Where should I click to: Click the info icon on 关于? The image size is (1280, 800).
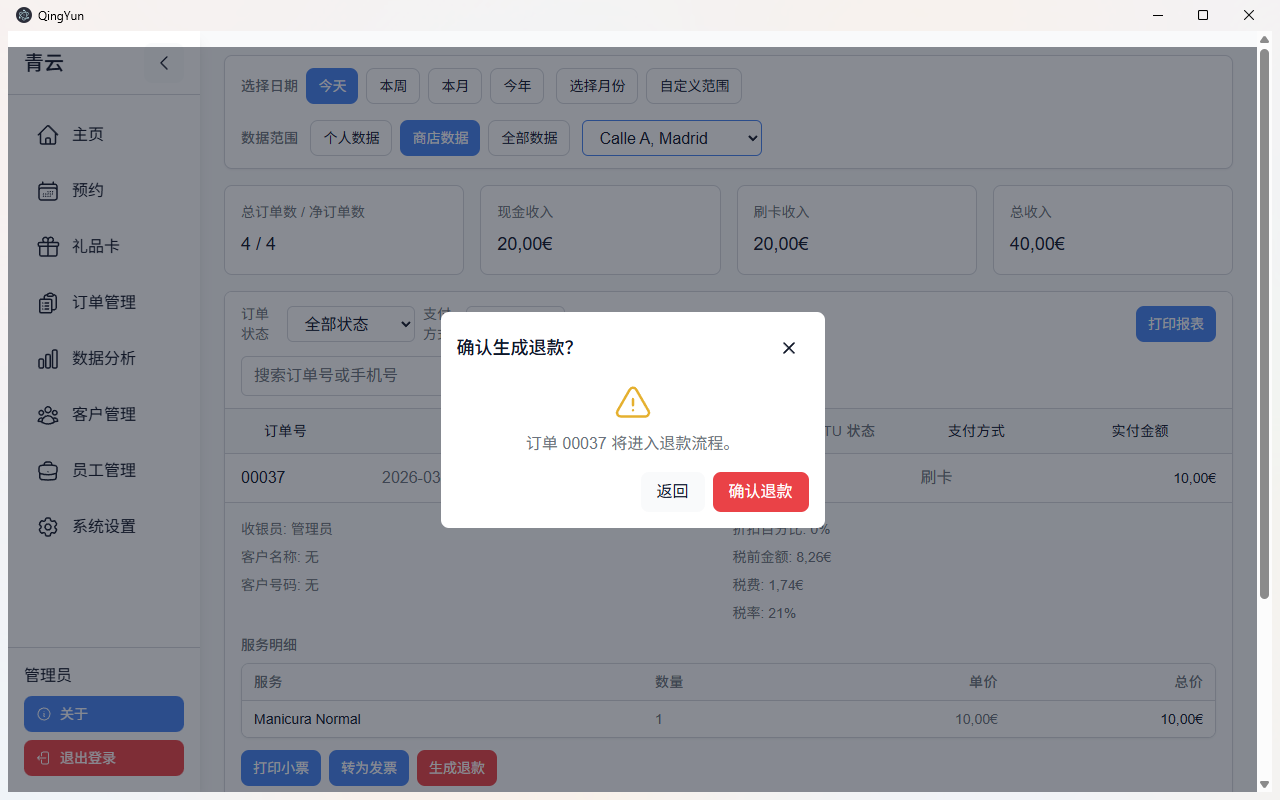[44, 714]
